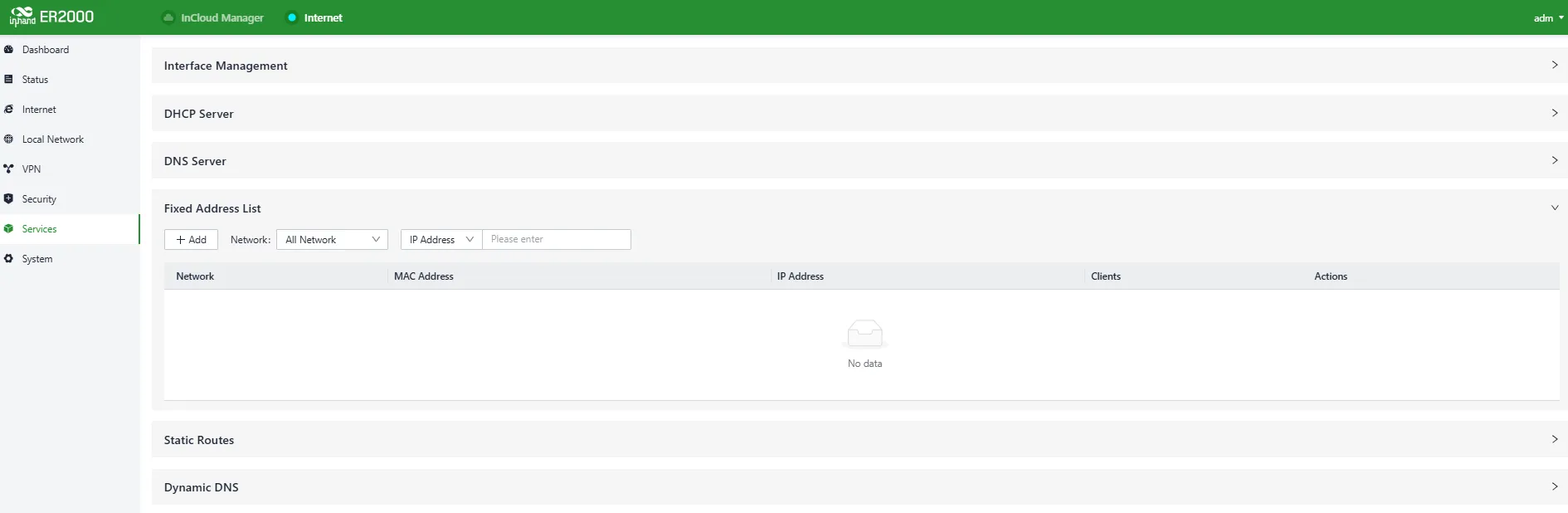This screenshot has height=513, width=1568.
Task: Go to the Internet sidebar menu
Action: 70,110
